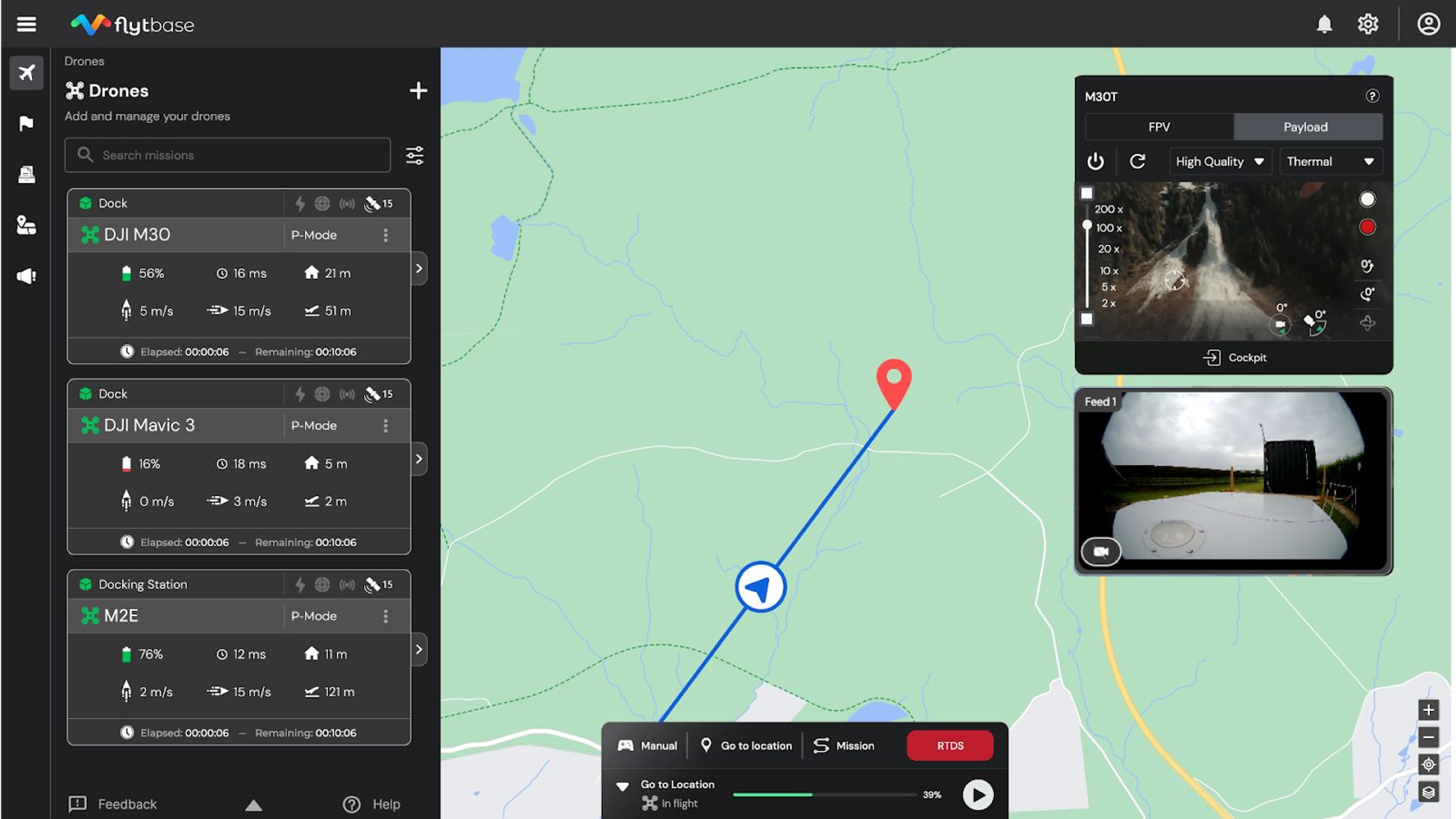Toggle M2E docking station globe icon
This screenshot has width=1456, height=819.
[322, 584]
